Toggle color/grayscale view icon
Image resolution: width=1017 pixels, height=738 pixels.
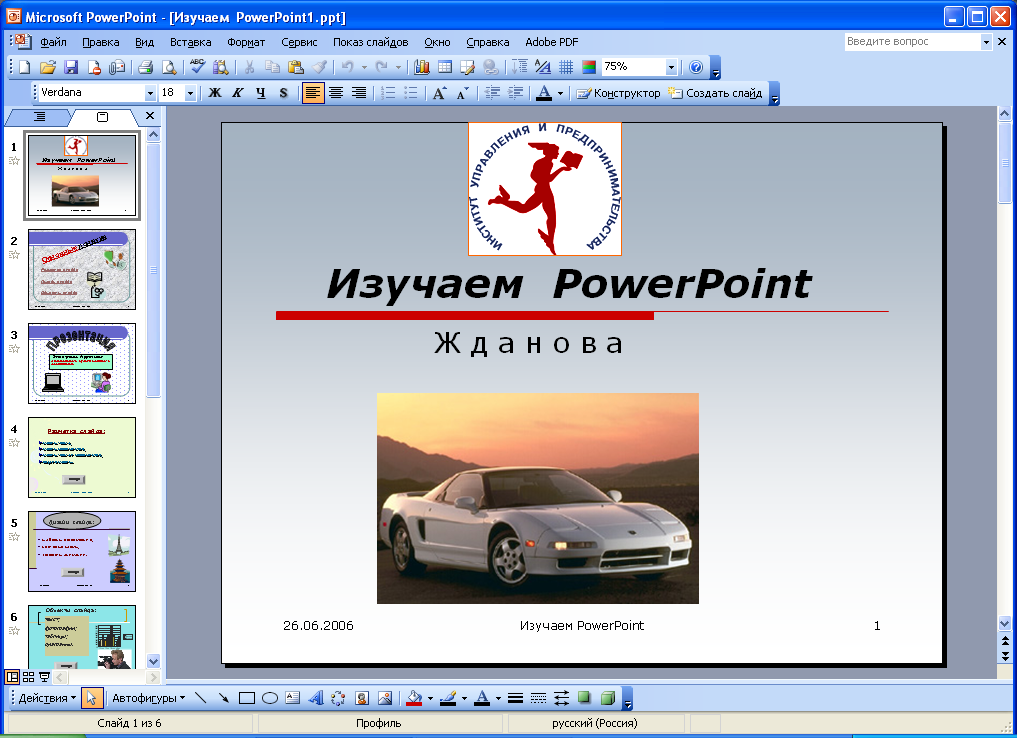tap(589, 67)
